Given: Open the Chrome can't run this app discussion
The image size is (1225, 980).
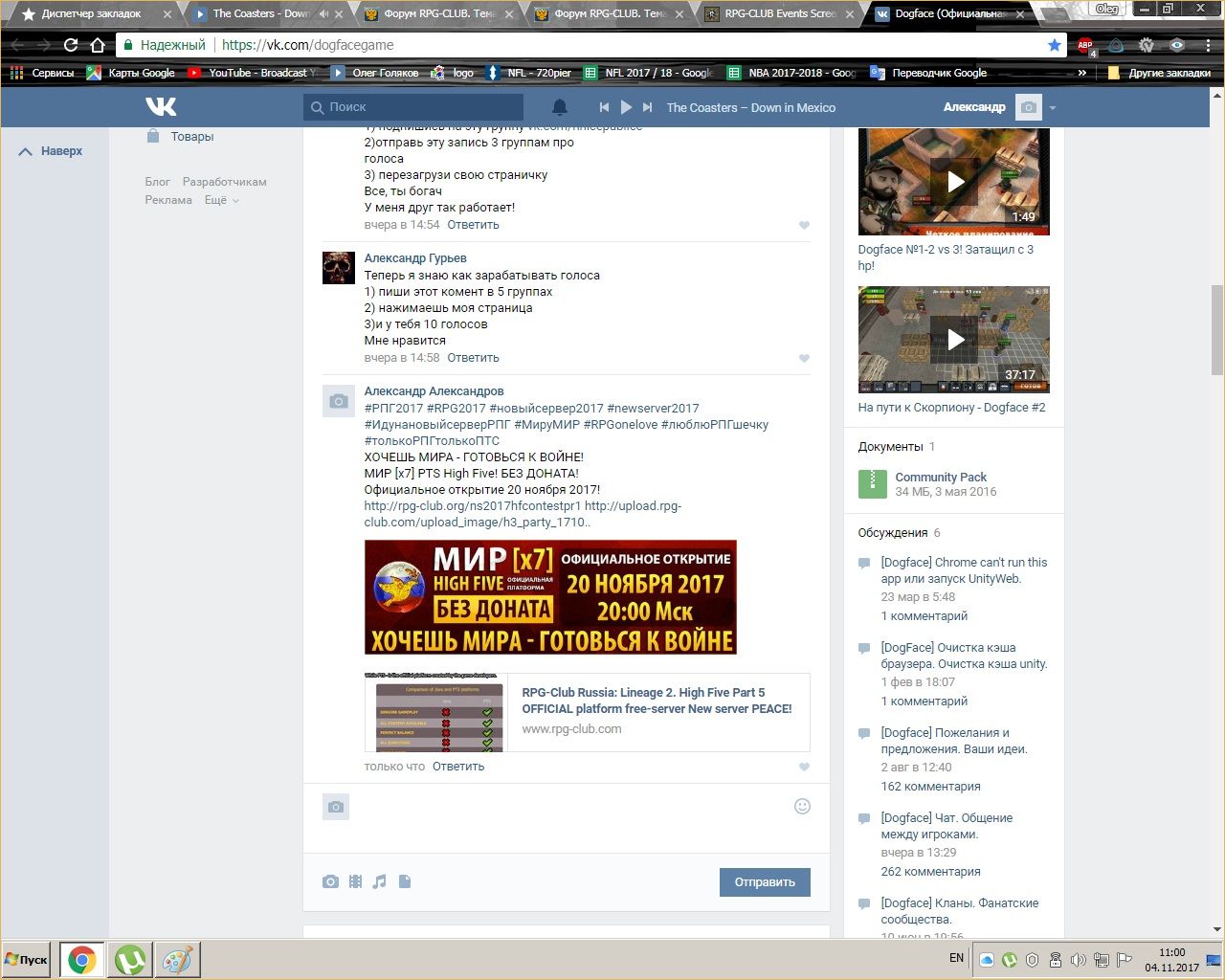Looking at the screenshot, I should [964, 570].
